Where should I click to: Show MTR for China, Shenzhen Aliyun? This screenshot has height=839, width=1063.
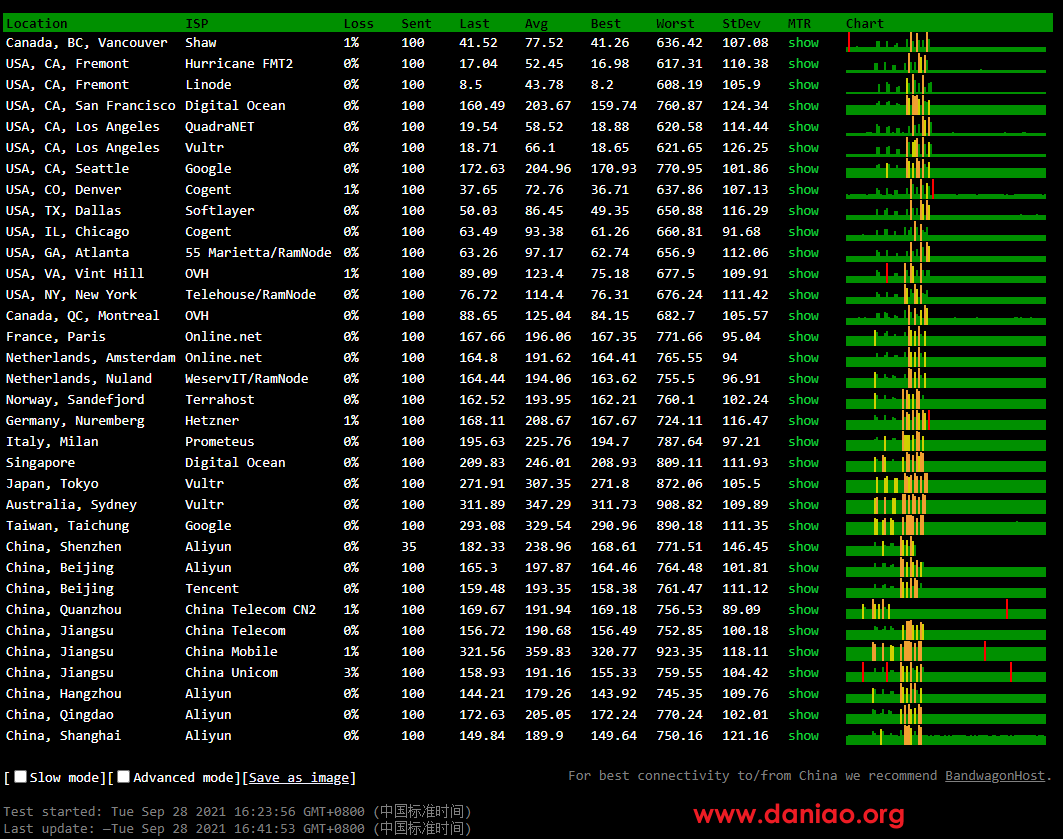(x=803, y=547)
